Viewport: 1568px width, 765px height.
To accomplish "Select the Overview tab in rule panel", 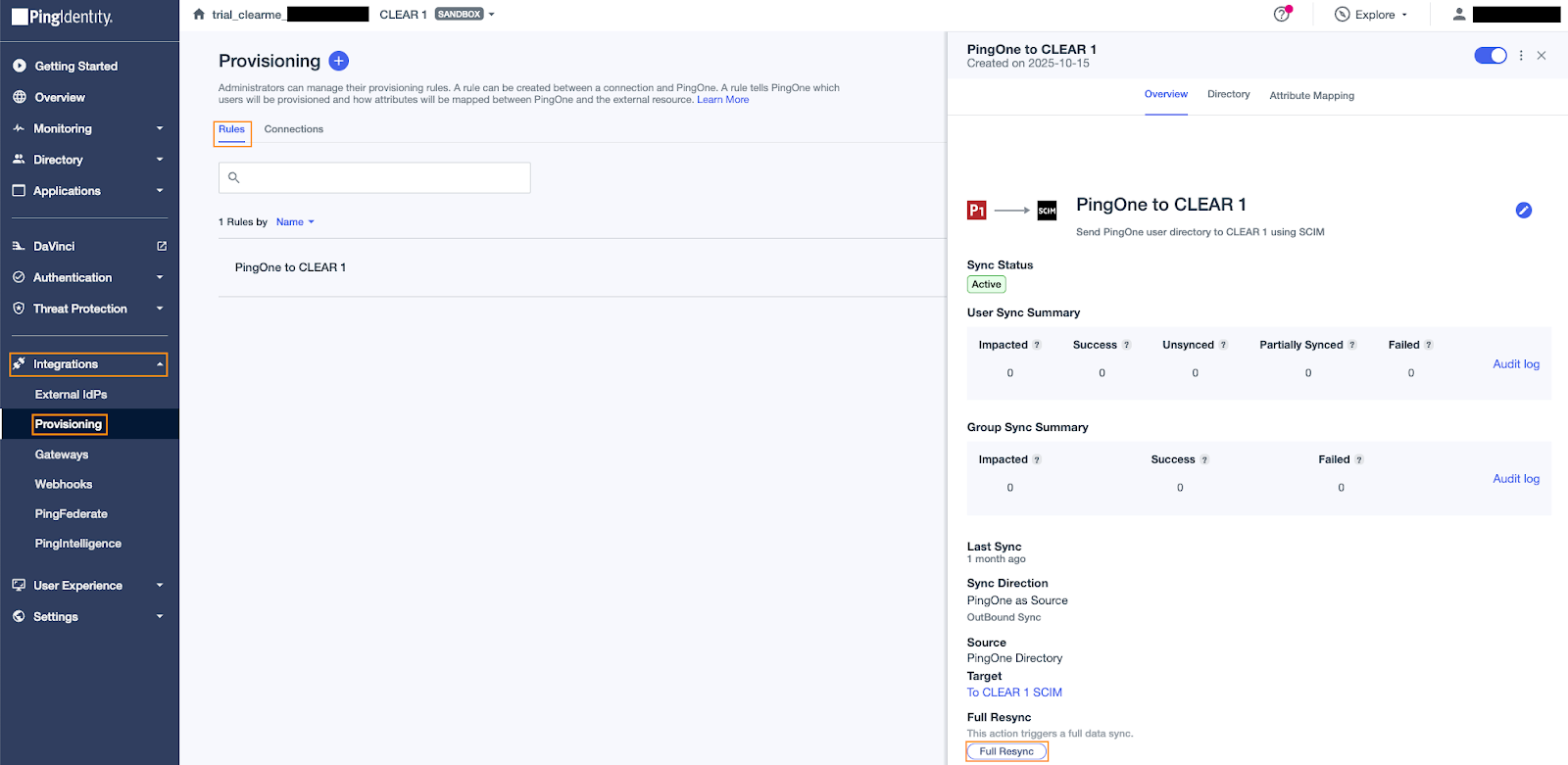I will [1166, 94].
